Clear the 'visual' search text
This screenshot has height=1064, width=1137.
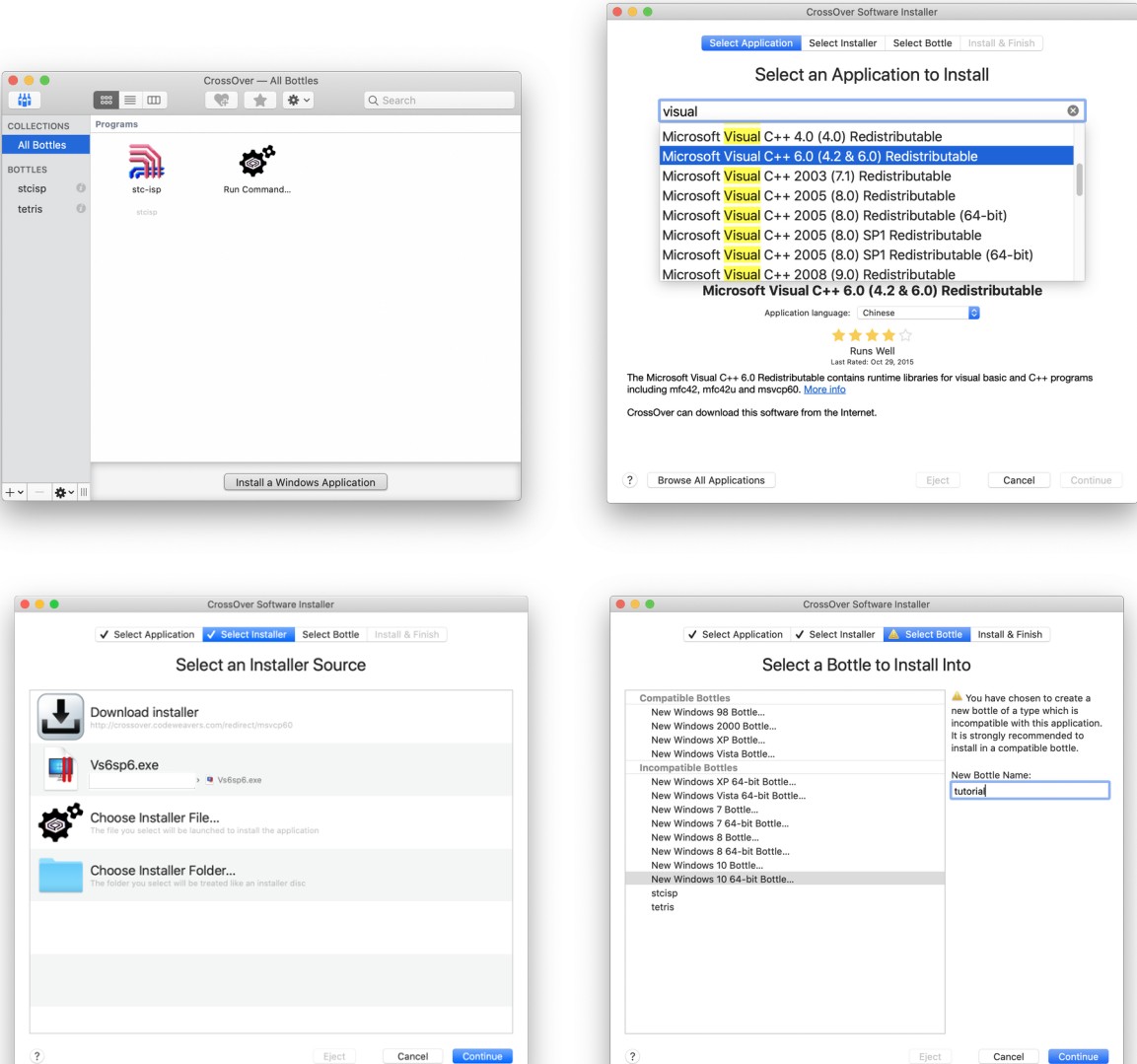(1073, 111)
